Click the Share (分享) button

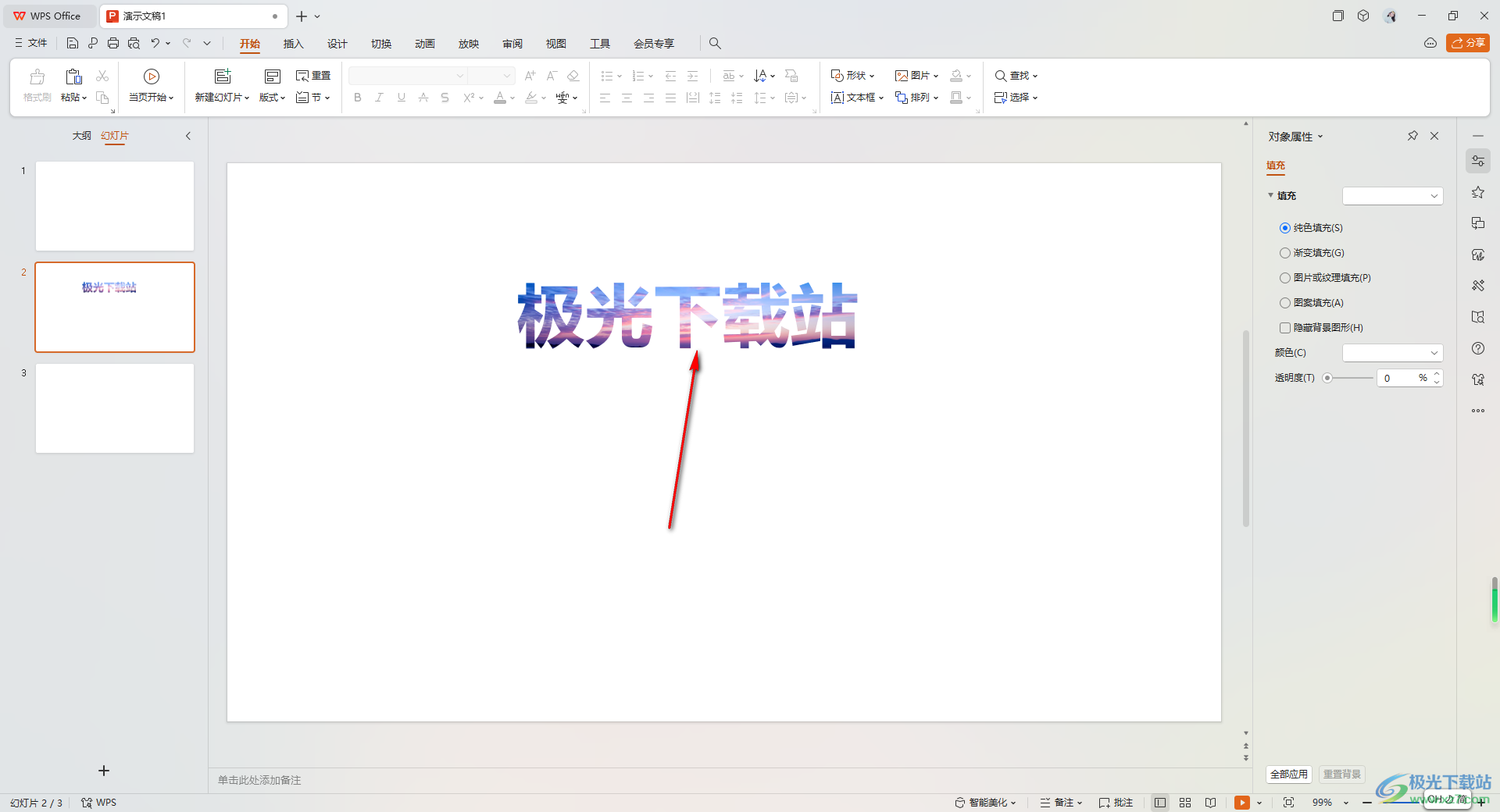pyautogui.click(x=1468, y=43)
